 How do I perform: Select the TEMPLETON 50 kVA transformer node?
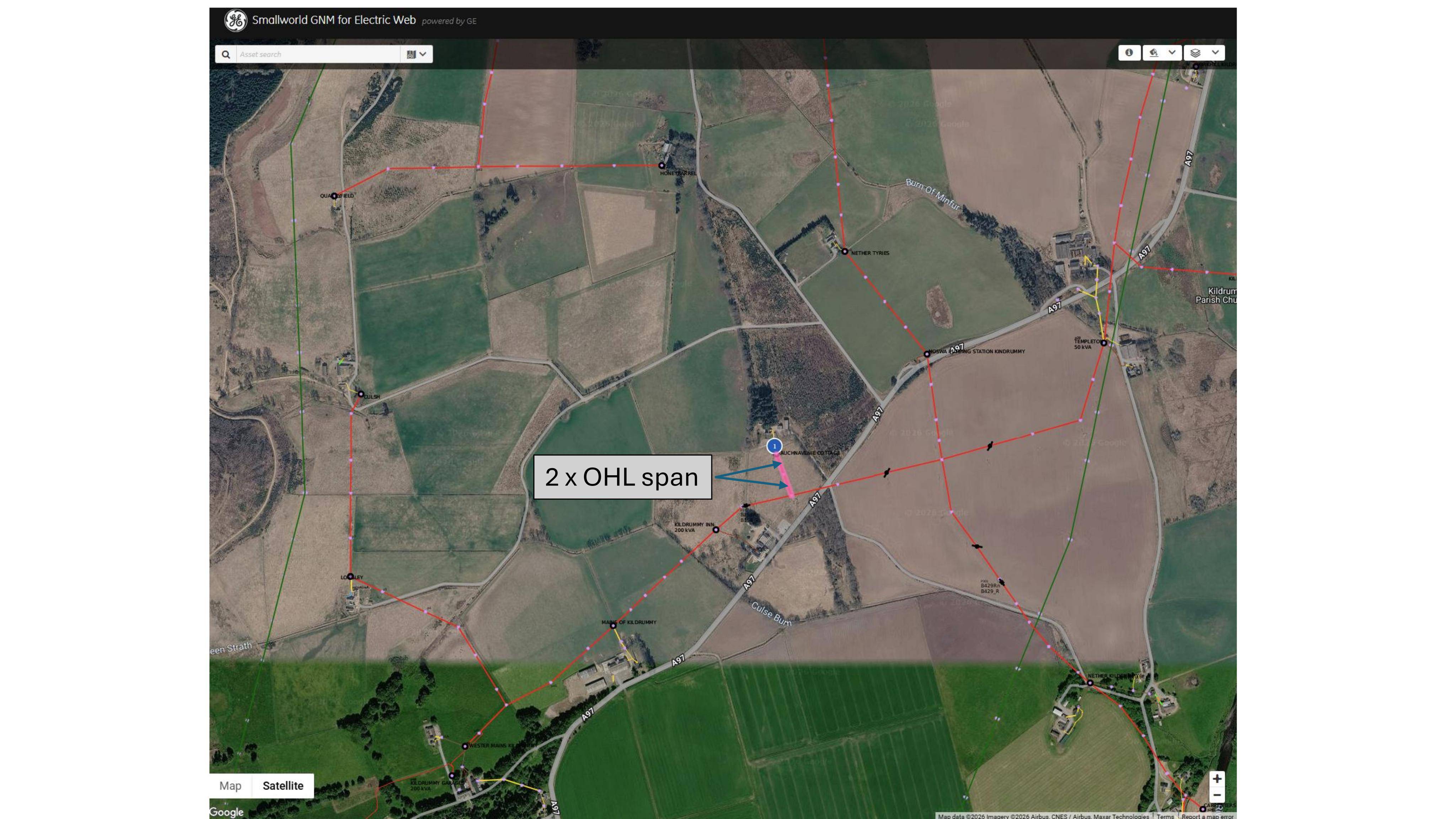1103,343
